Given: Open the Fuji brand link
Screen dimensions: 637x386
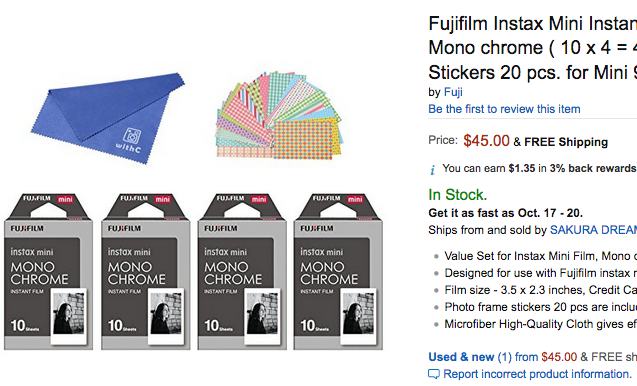Looking at the screenshot, I should (x=453, y=92).
